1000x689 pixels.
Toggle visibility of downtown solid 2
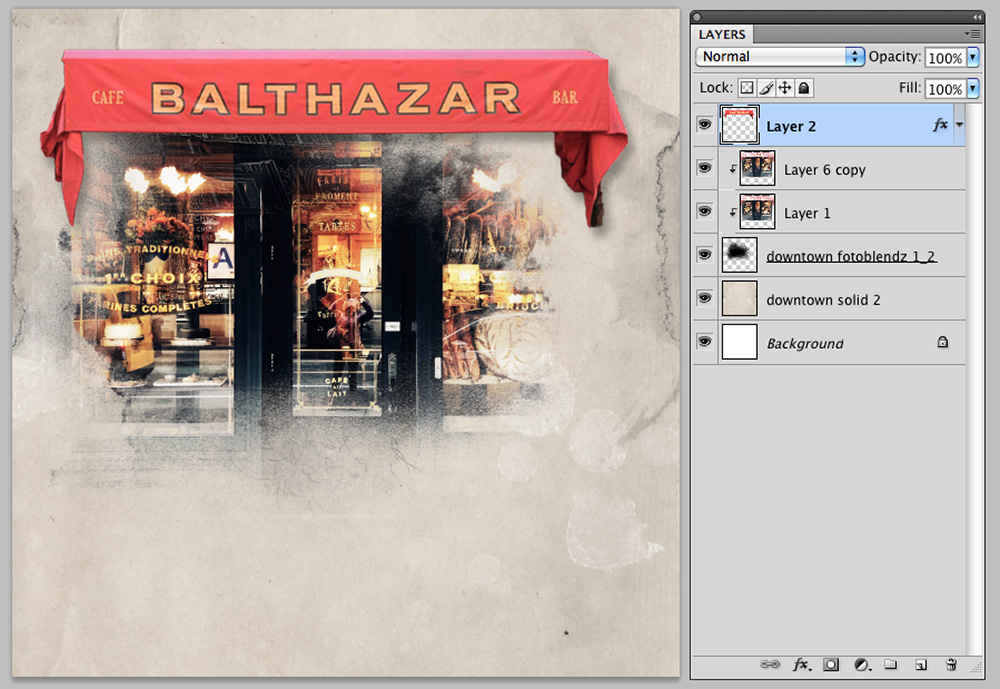click(705, 298)
